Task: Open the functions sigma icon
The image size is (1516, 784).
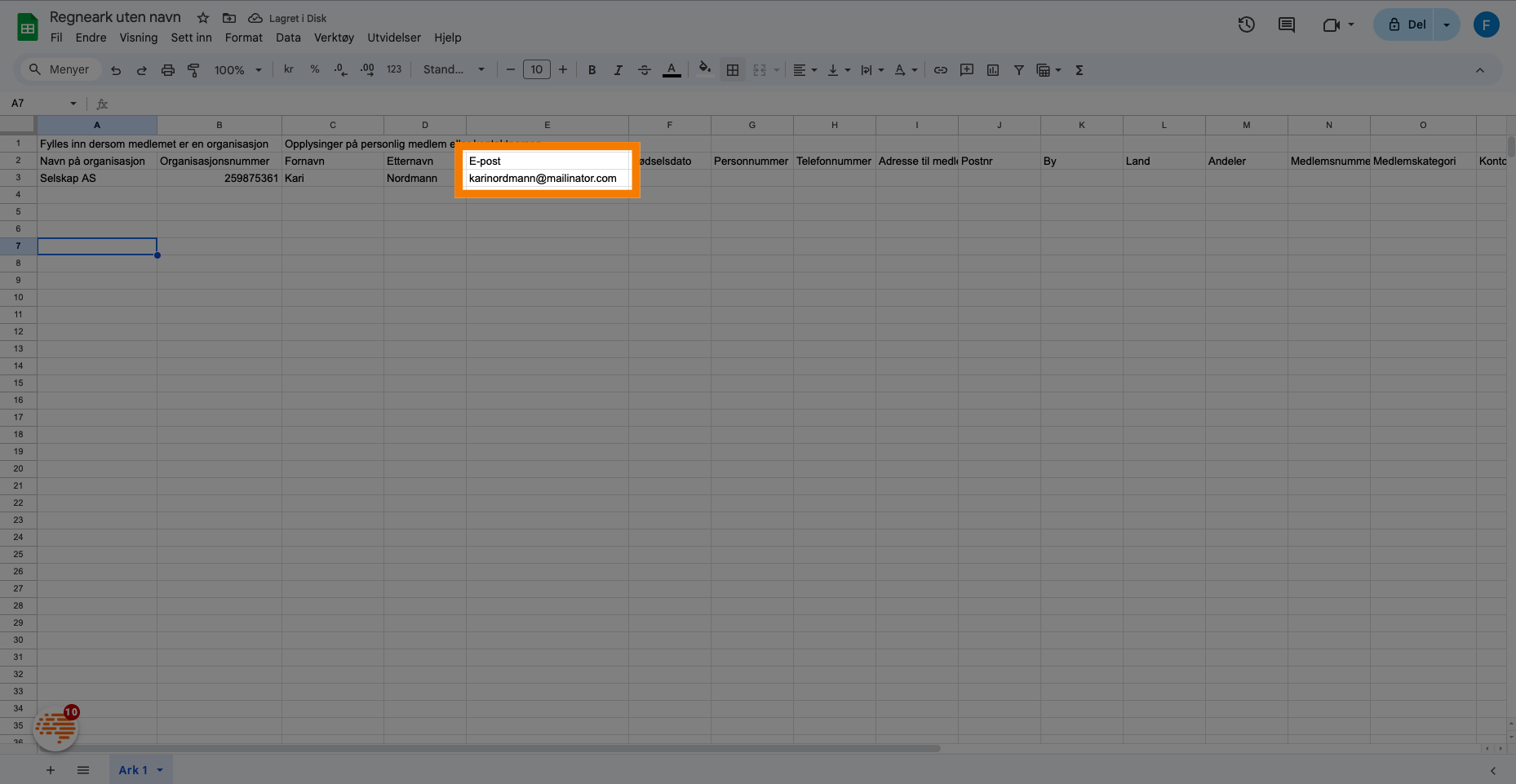Action: click(x=1079, y=70)
